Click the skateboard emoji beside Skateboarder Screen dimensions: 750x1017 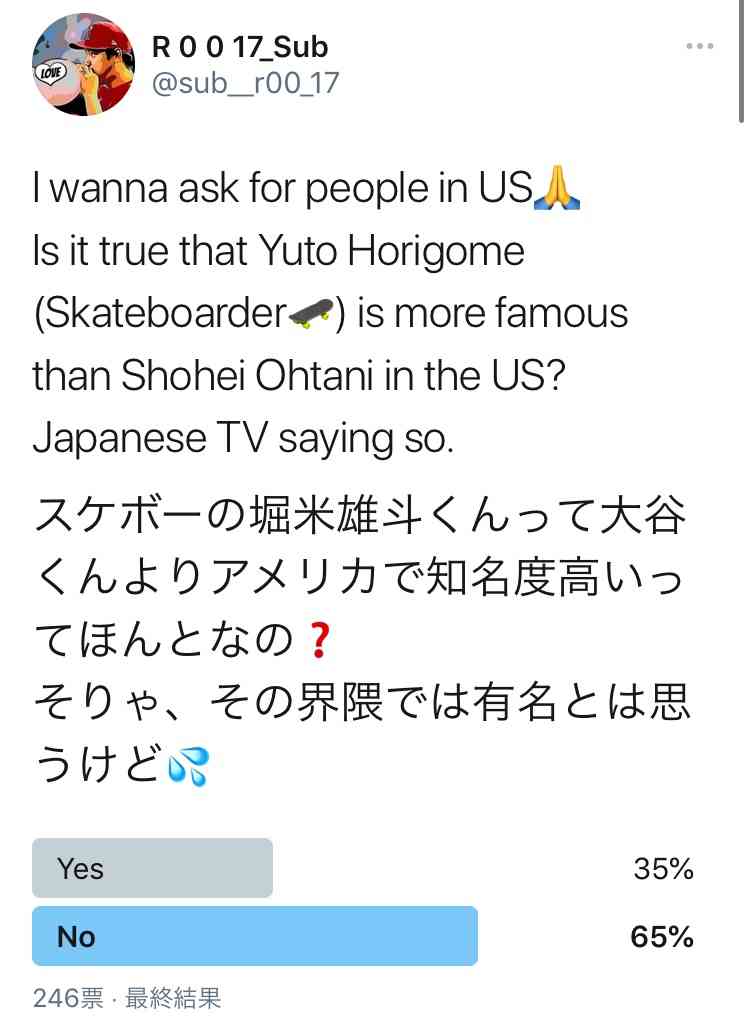(x=310, y=313)
